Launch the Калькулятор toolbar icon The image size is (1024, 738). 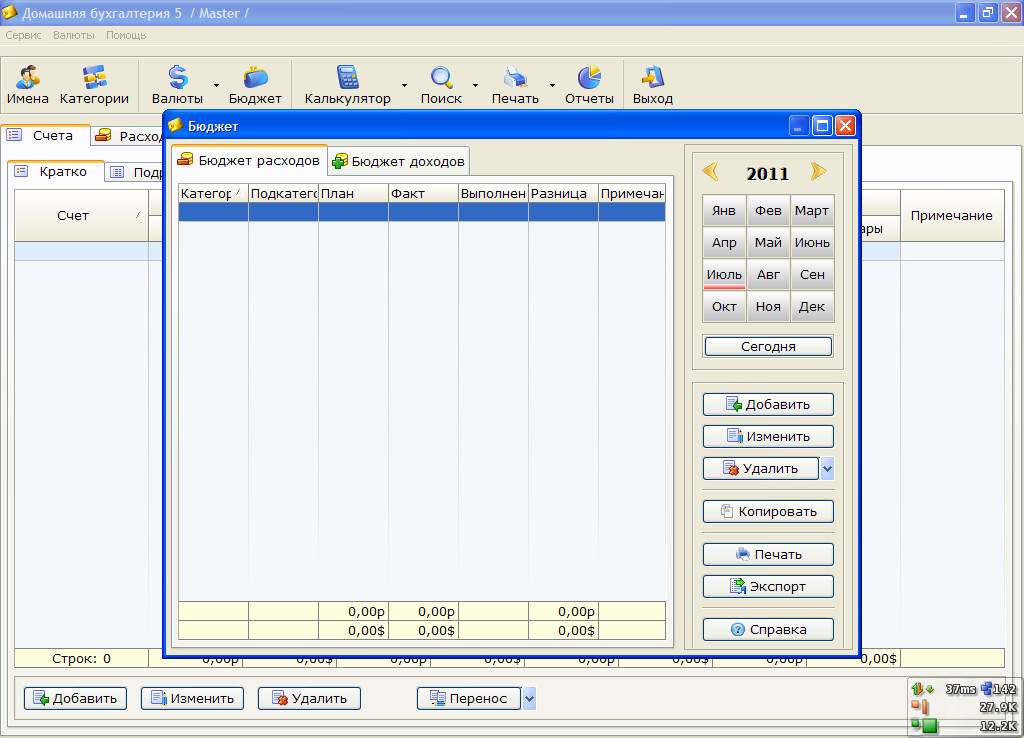(347, 85)
